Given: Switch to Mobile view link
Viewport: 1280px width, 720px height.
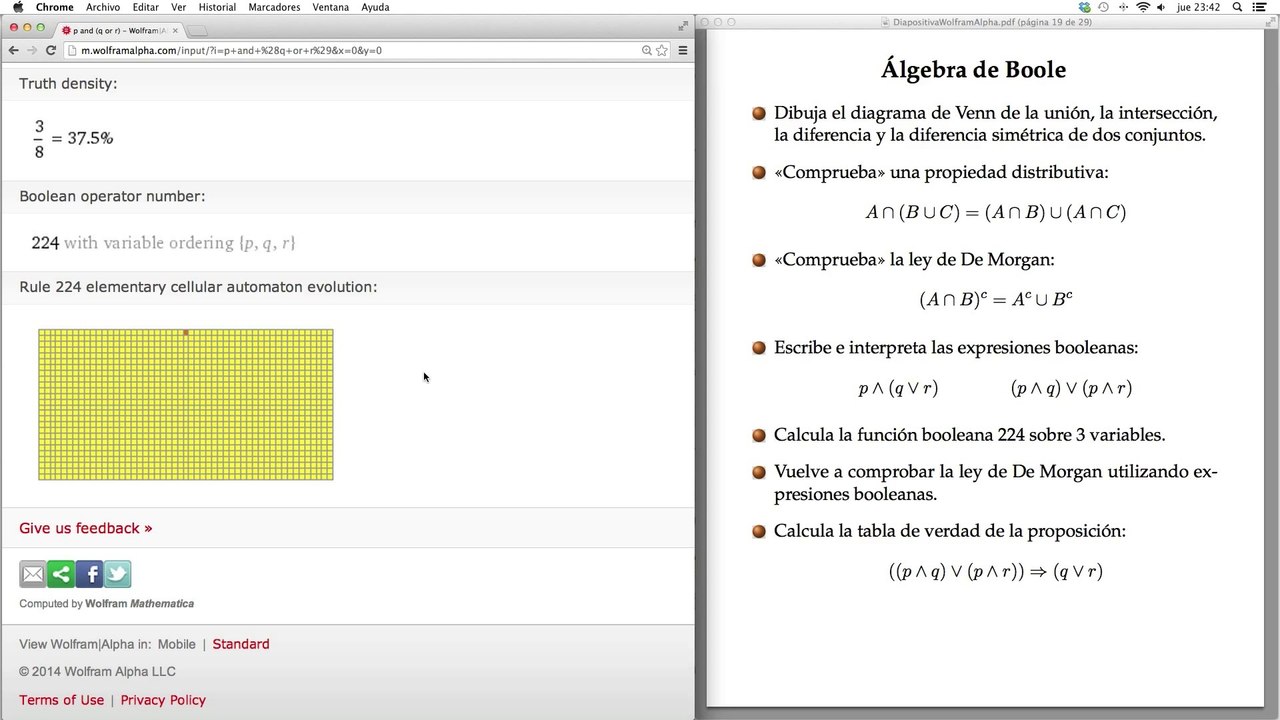Looking at the screenshot, I should coord(177,644).
